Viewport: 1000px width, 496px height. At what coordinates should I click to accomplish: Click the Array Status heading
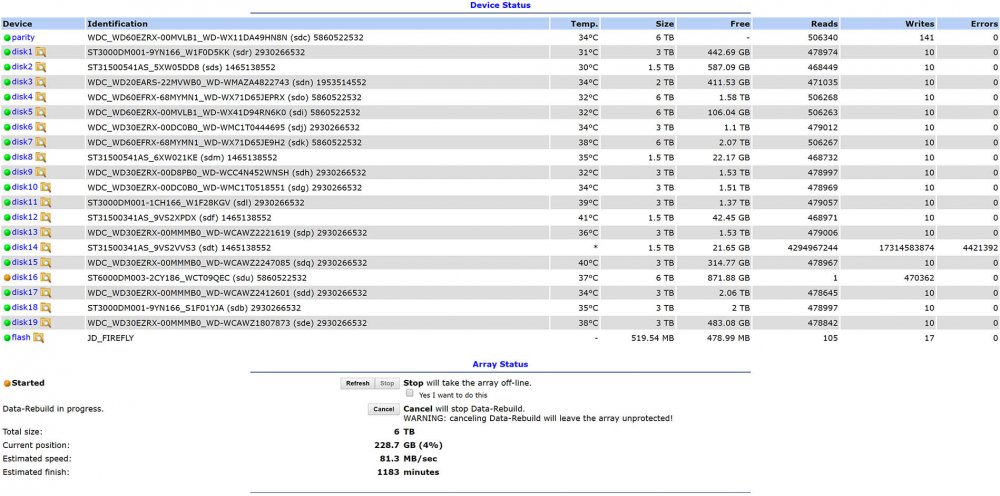point(500,365)
